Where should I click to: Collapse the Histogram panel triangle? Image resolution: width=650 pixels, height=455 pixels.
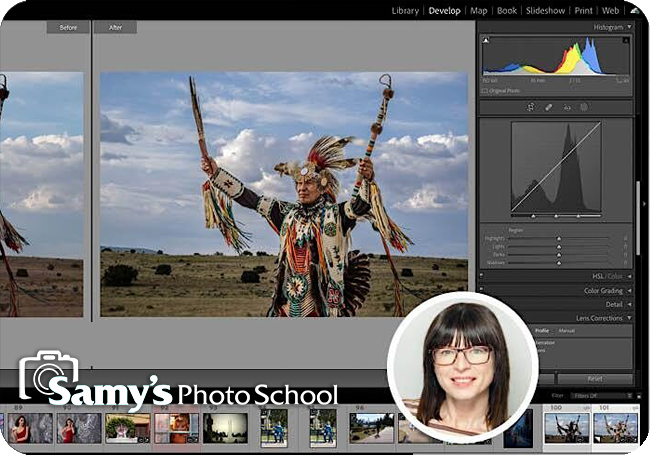[629, 27]
